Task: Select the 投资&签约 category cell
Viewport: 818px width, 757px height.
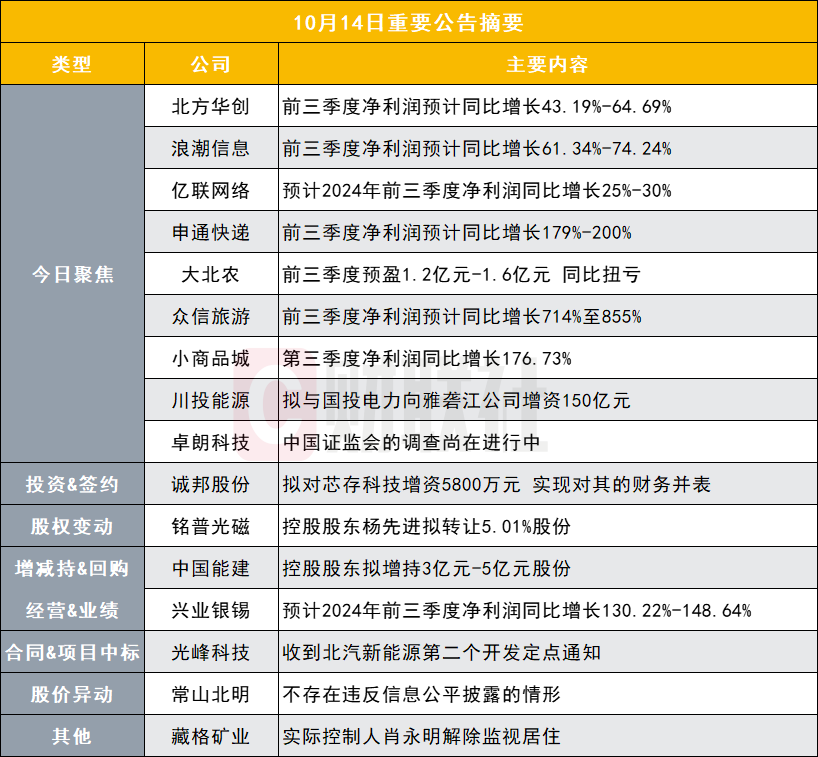Action: [72, 484]
